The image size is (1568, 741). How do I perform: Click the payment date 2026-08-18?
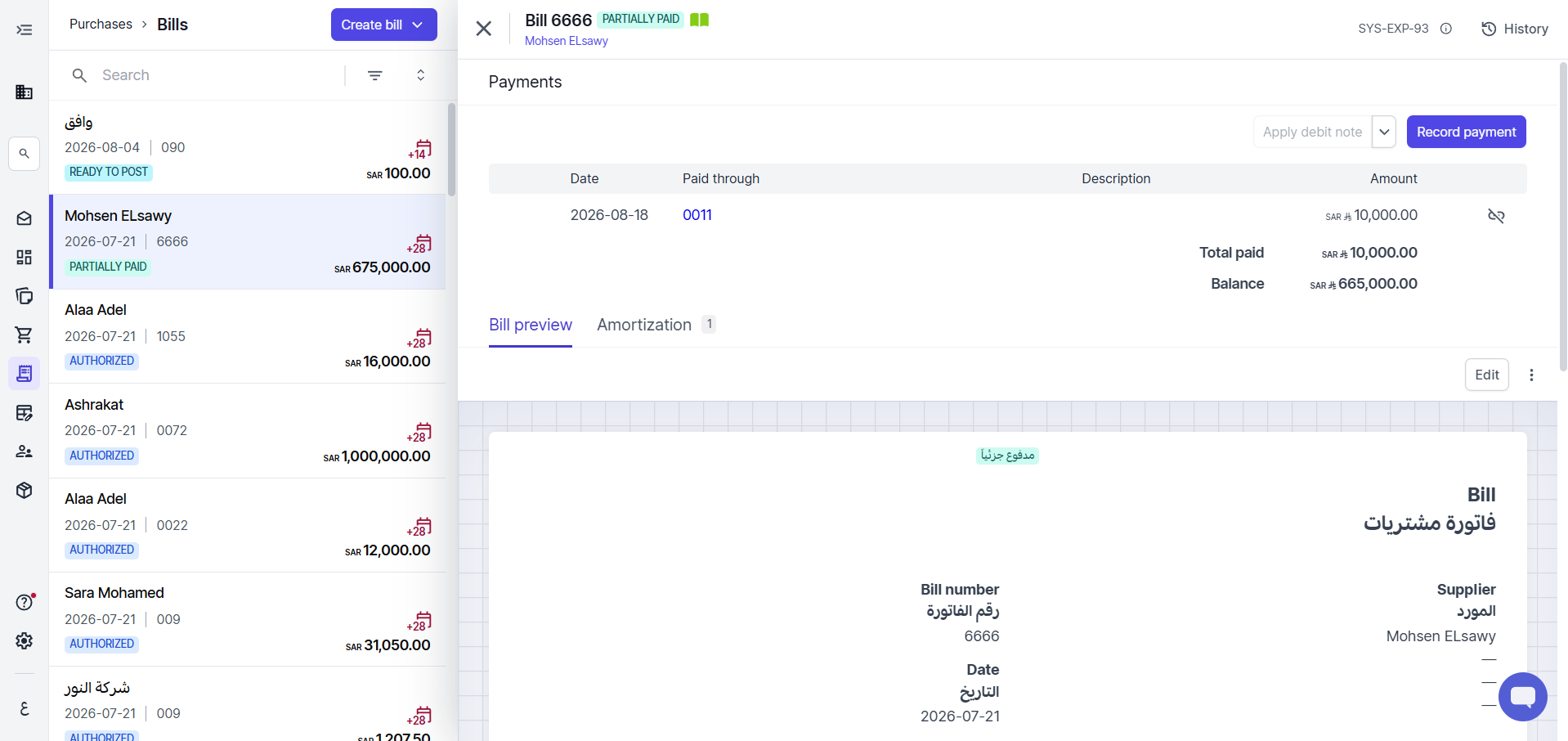(609, 215)
